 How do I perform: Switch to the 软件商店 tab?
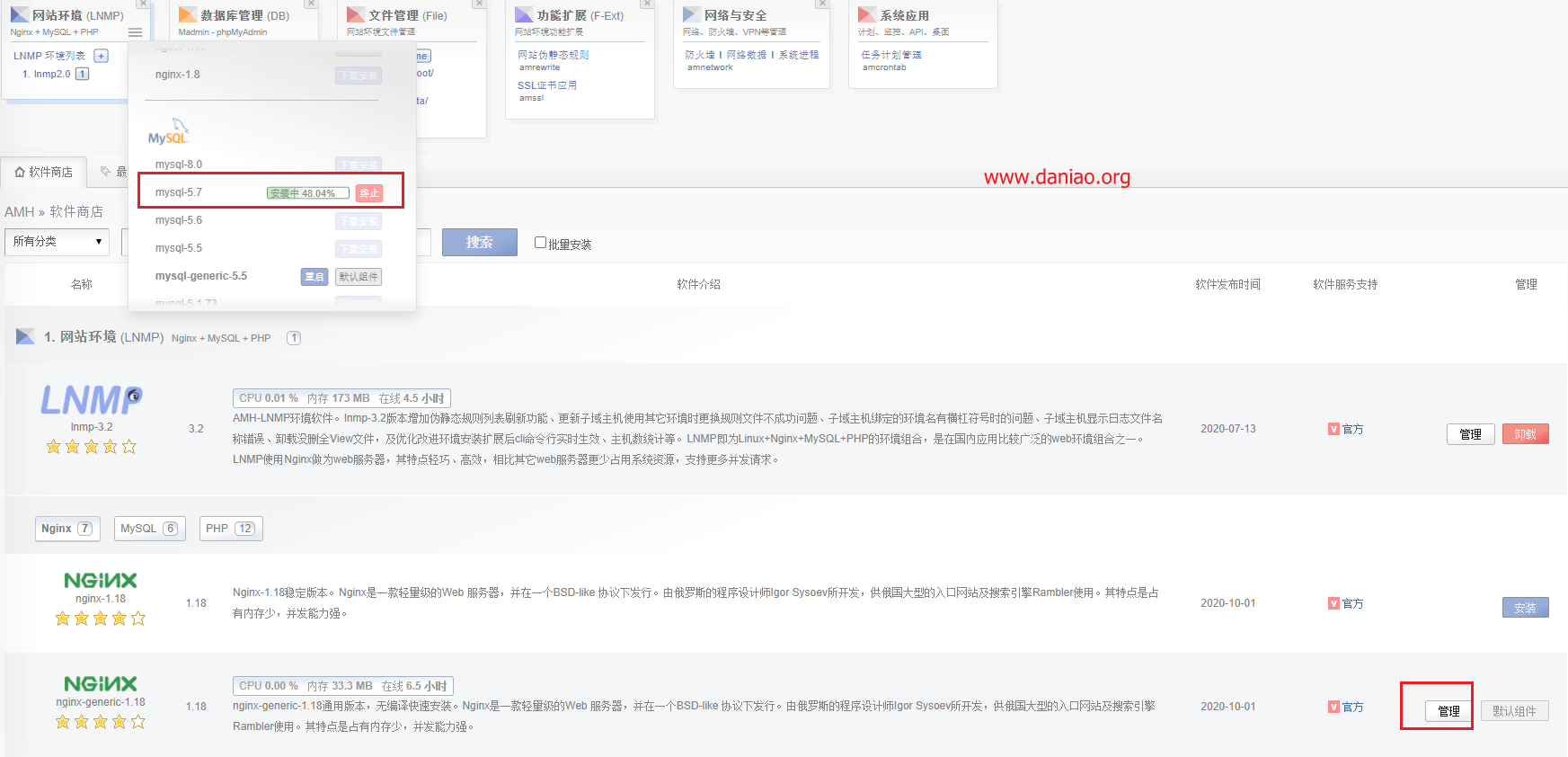(43, 172)
